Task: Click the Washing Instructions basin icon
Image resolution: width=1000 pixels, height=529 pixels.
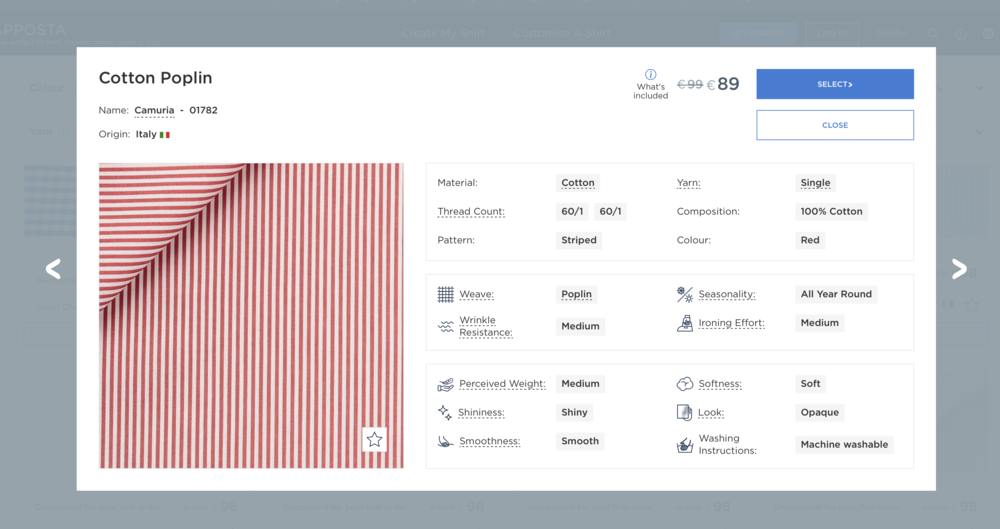Action: click(x=685, y=445)
